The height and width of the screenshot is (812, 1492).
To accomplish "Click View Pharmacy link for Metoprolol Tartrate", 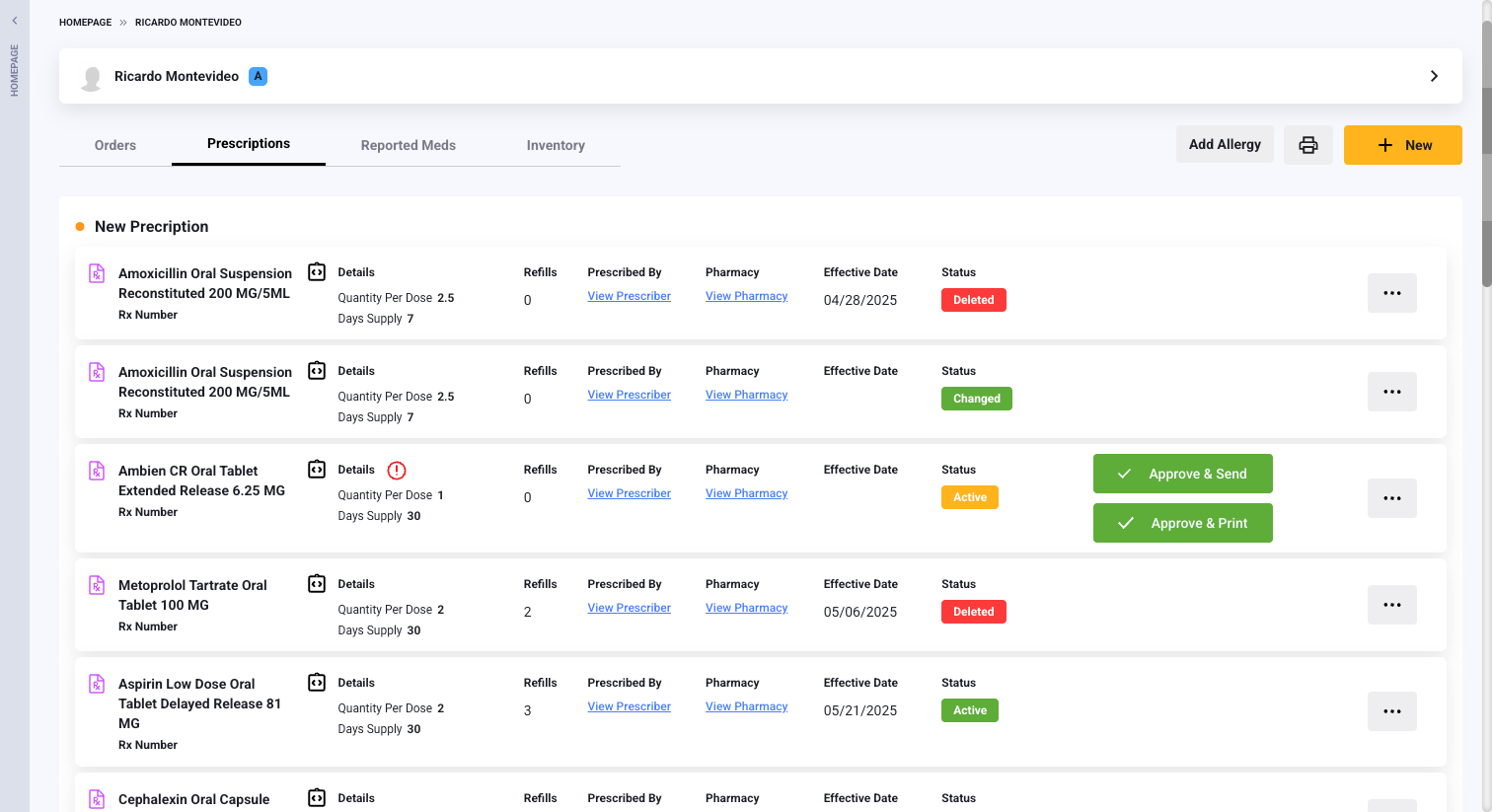I will [x=746, y=608].
